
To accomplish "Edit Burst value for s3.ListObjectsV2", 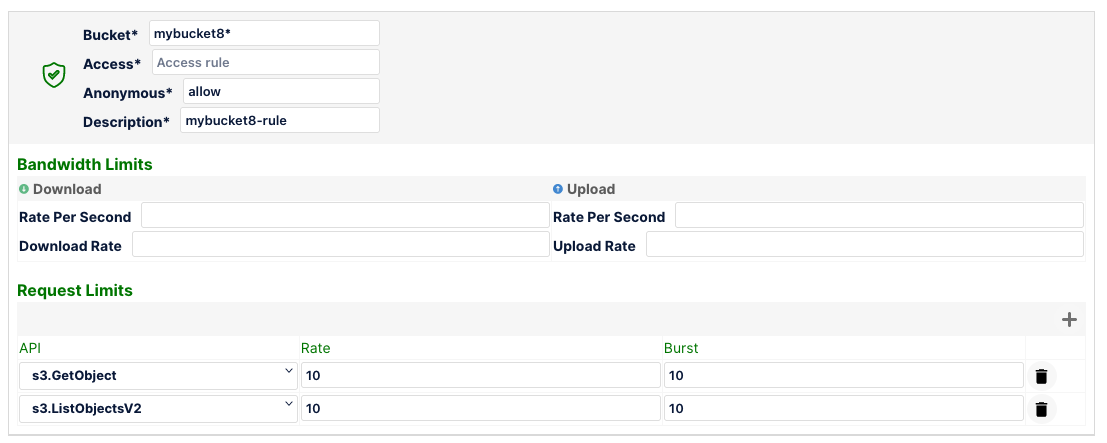I will click(843, 408).
